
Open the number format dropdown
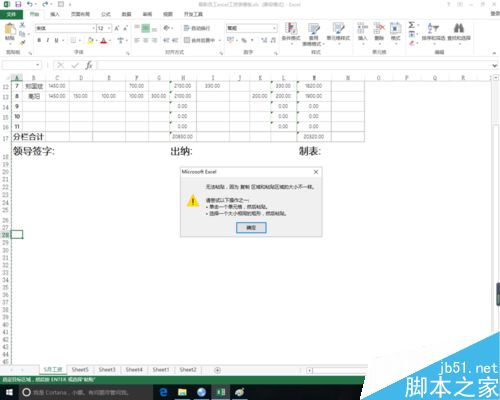(274, 28)
